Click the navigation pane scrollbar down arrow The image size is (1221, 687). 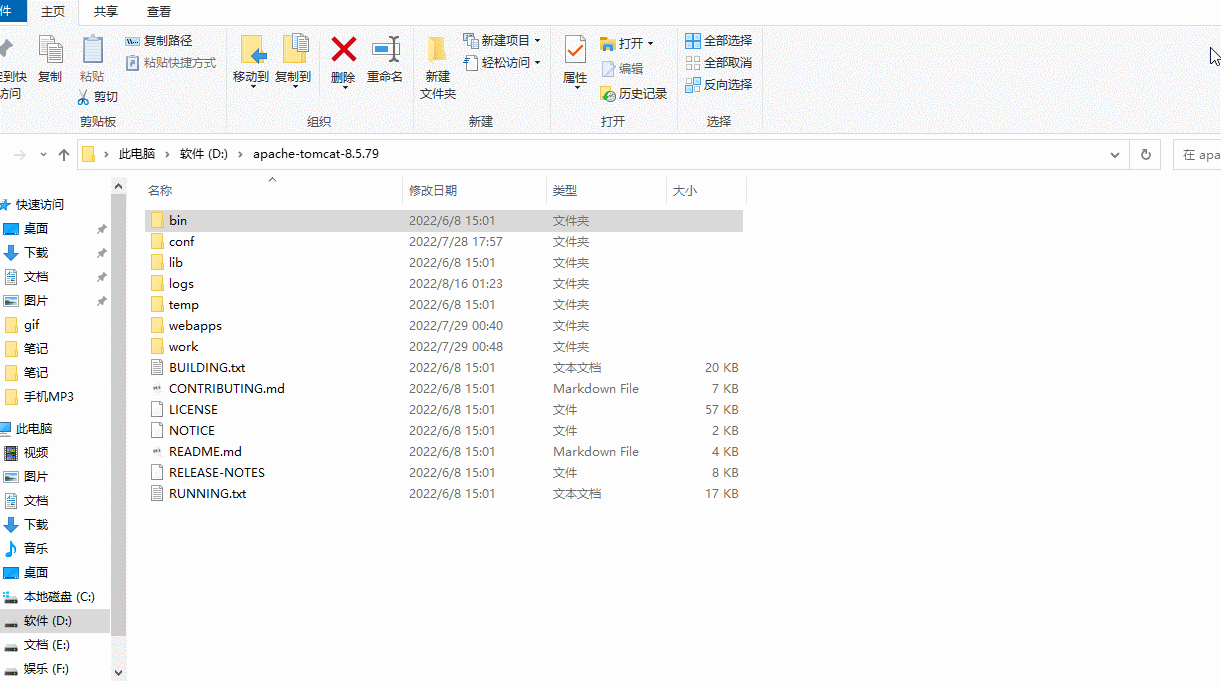coord(119,673)
